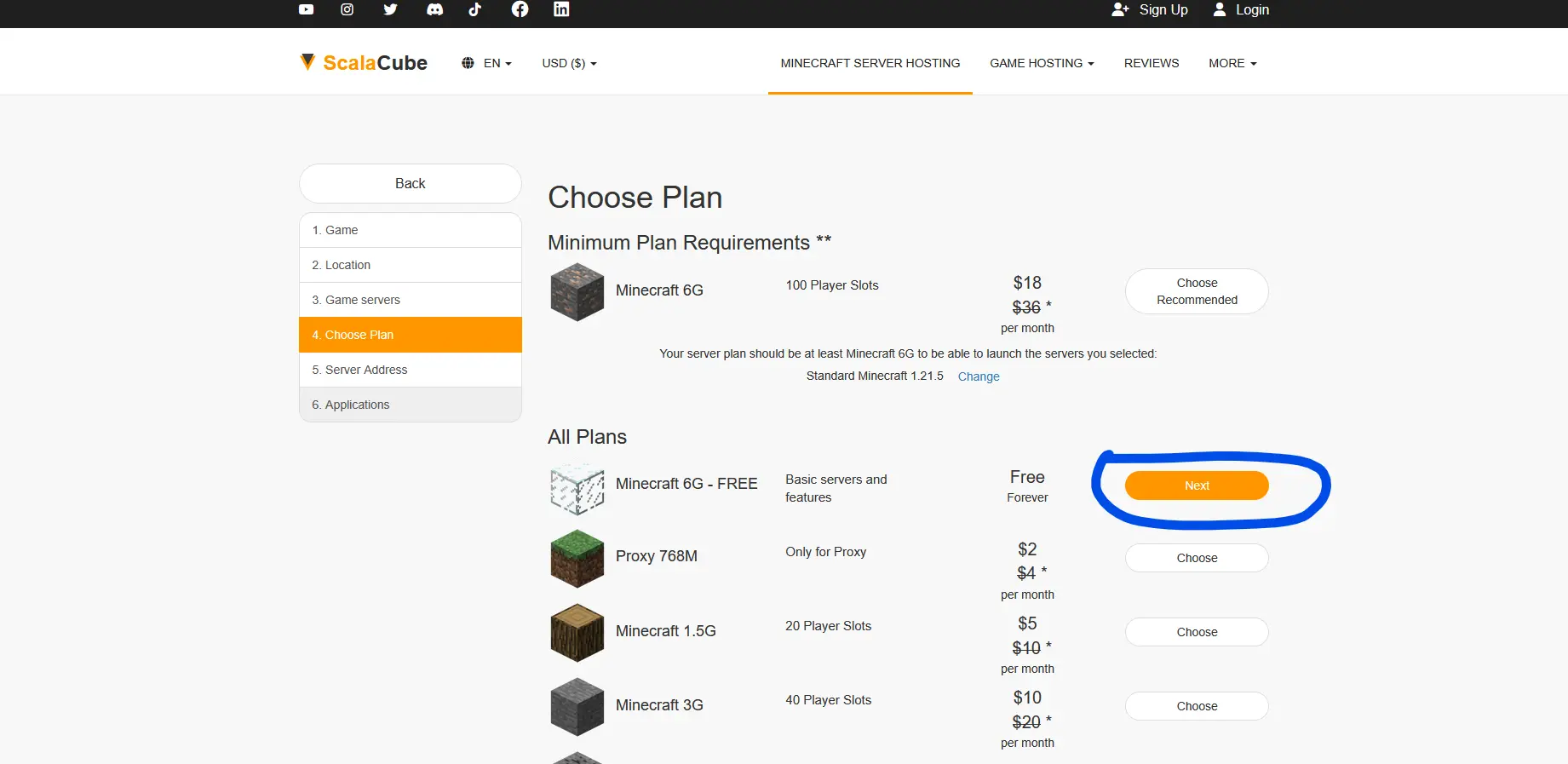The image size is (1568, 764).
Task: Click the Change link for Minecraft version
Action: pos(979,376)
